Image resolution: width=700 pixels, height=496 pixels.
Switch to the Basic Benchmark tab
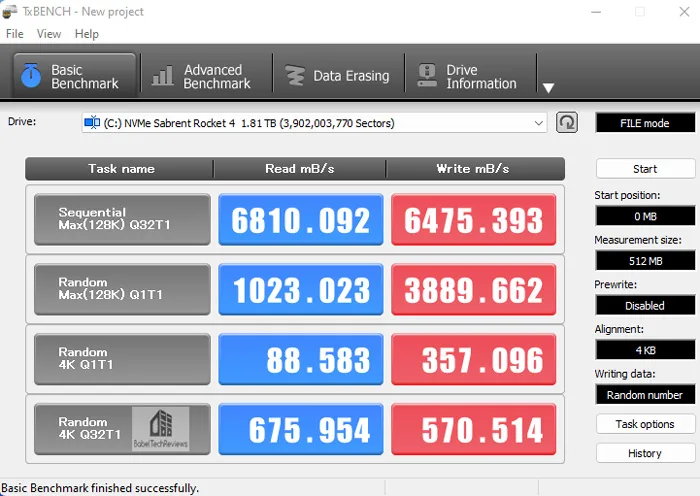click(74, 75)
